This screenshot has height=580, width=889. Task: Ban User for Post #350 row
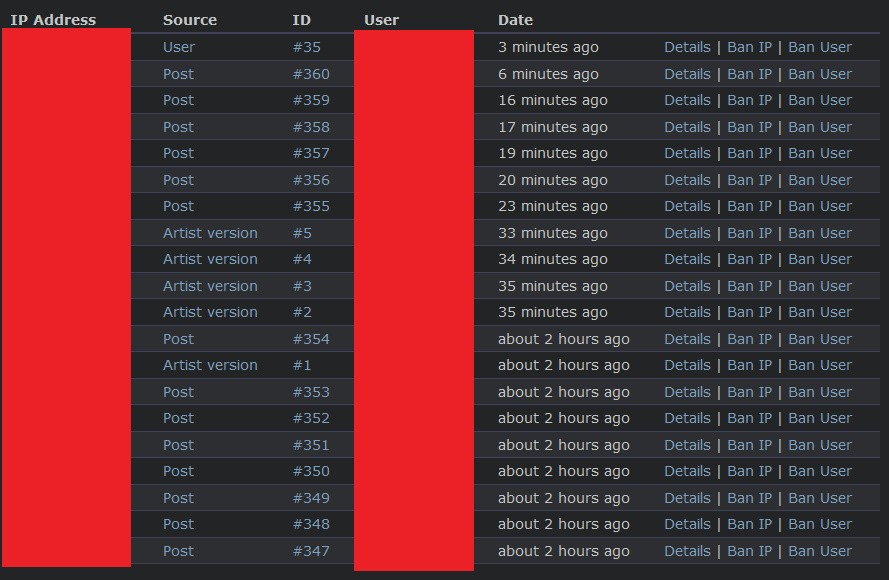pos(820,471)
